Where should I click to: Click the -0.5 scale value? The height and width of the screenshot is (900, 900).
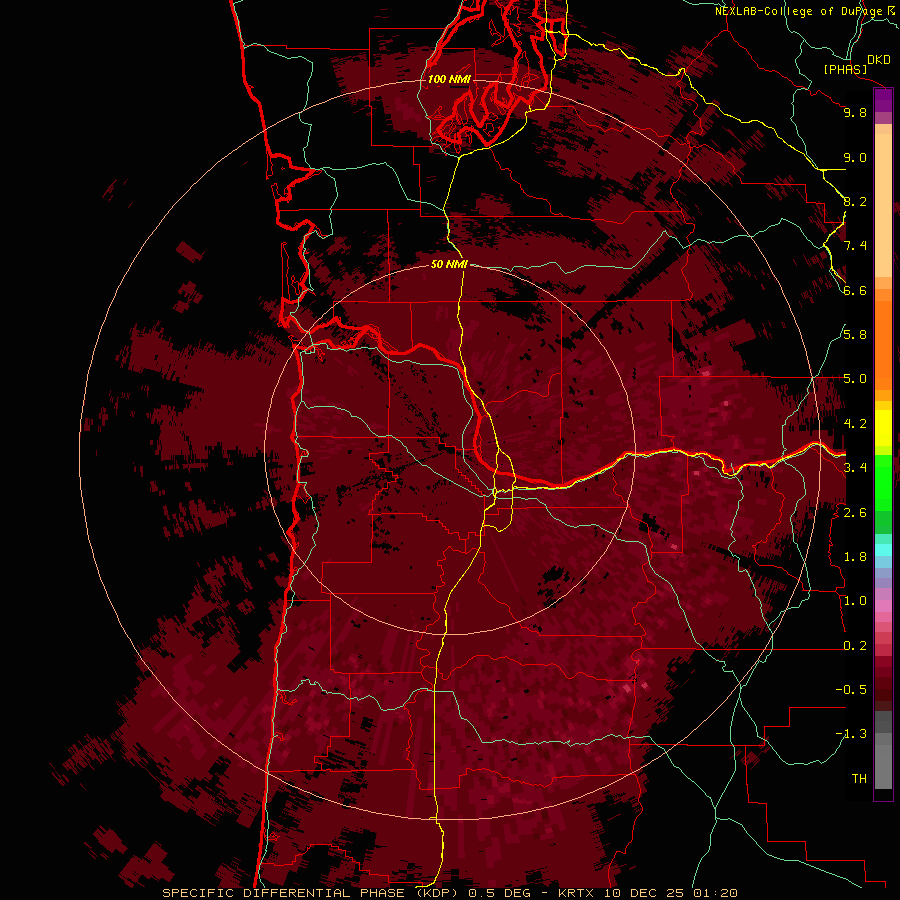[x=851, y=690]
